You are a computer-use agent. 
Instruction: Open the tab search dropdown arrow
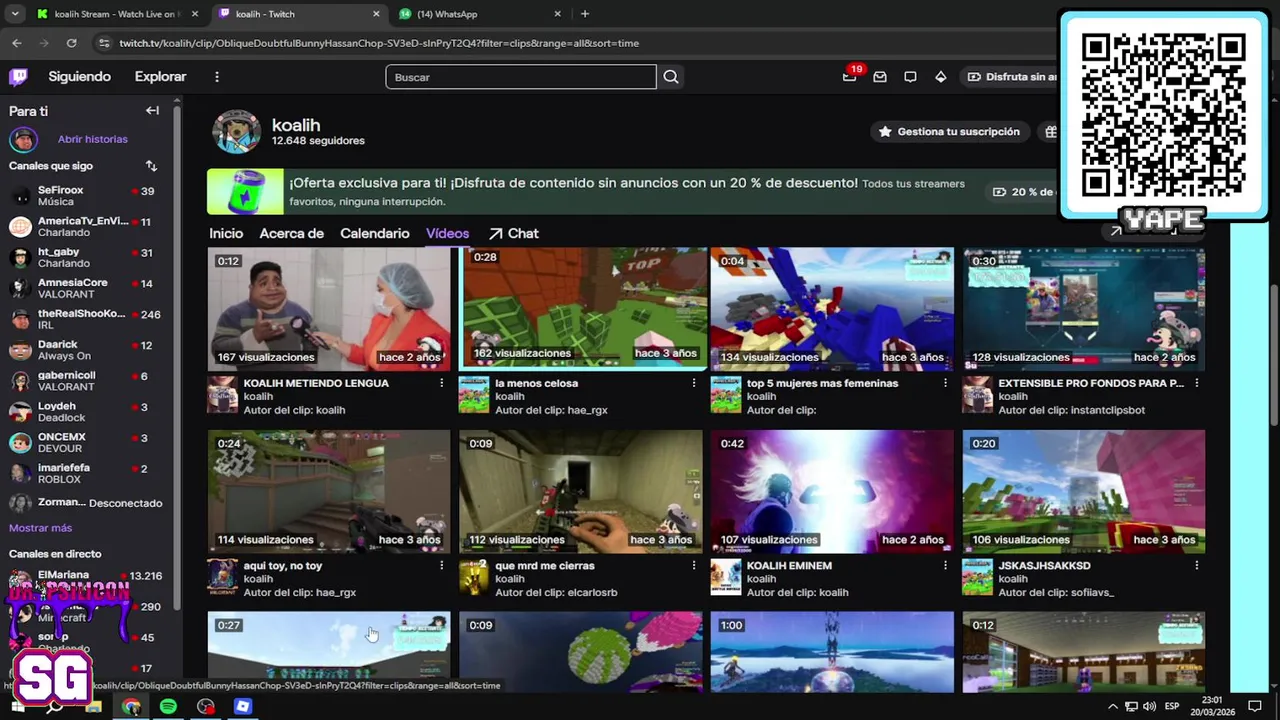coord(14,14)
